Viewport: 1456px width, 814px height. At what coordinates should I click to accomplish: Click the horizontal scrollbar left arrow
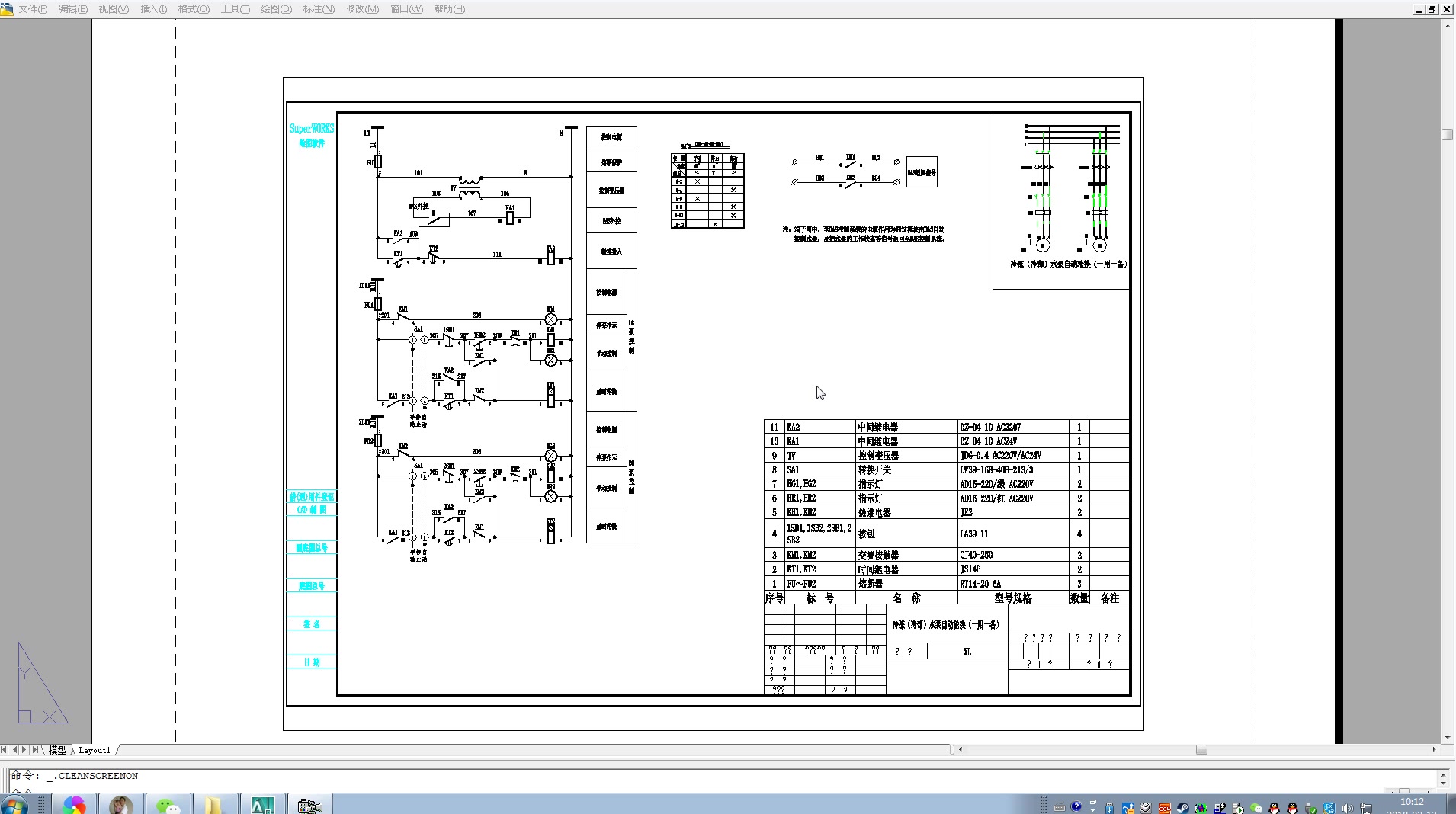point(961,750)
